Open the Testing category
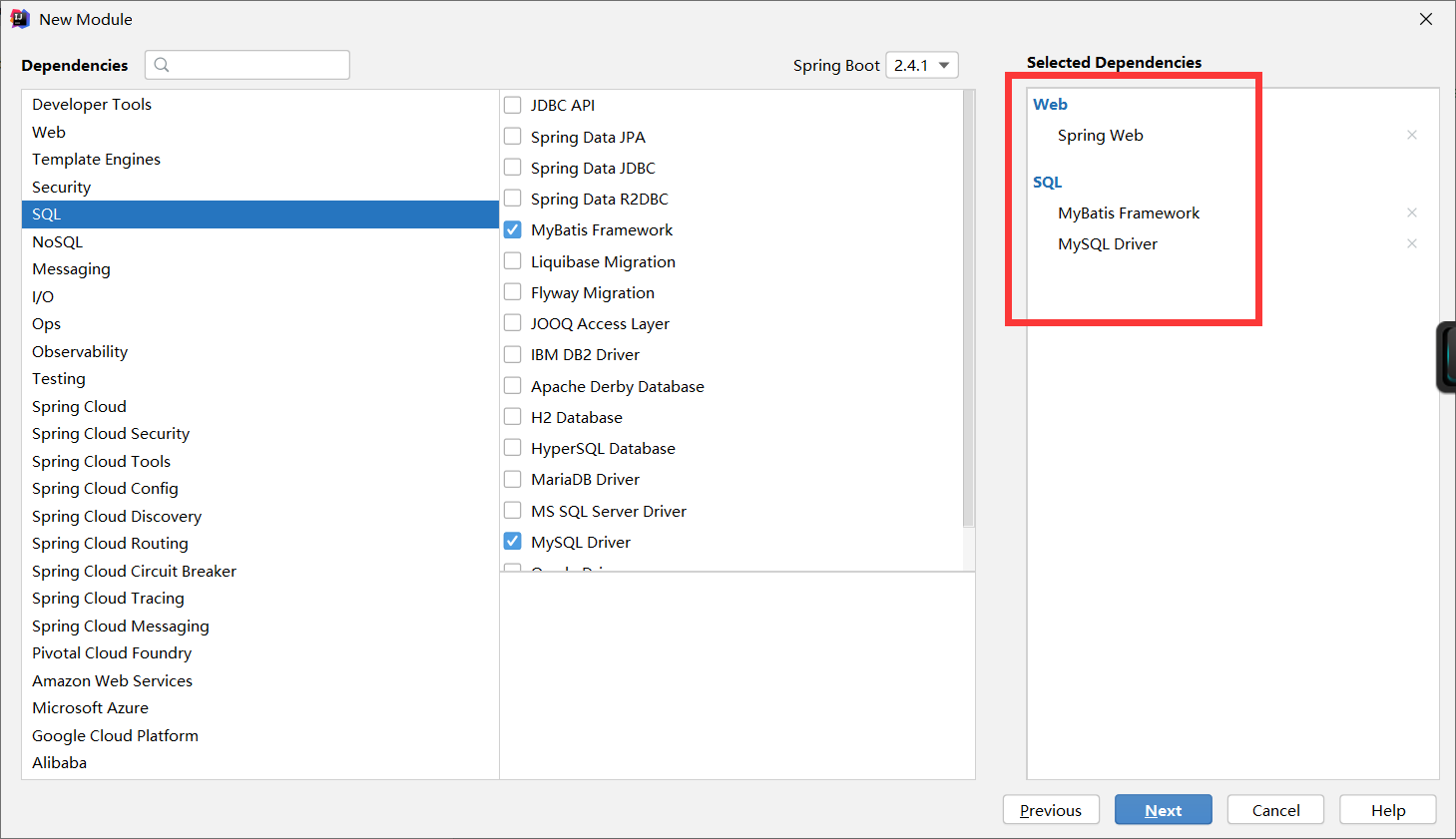 tap(259, 378)
